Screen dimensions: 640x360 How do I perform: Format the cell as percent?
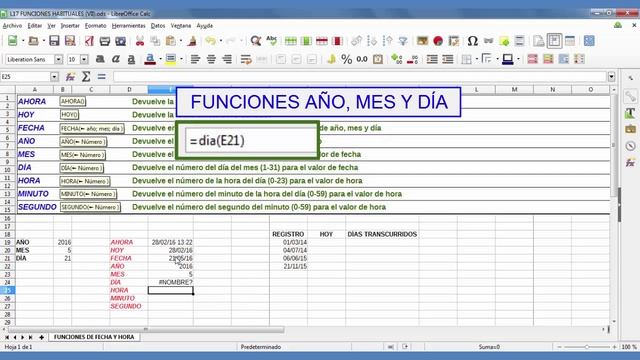click(x=347, y=60)
